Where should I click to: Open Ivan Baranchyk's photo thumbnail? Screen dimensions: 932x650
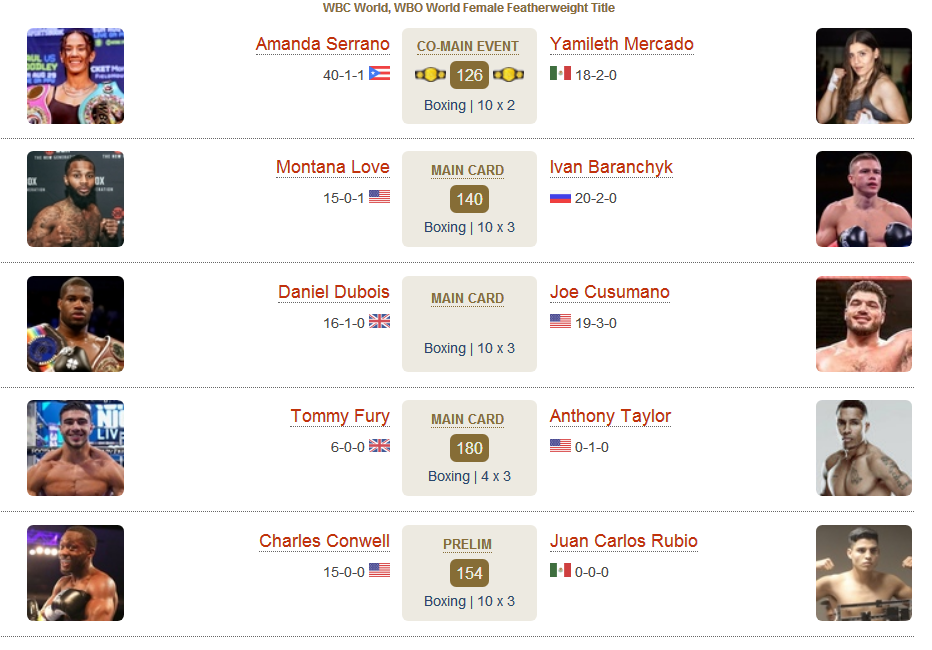coord(864,199)
